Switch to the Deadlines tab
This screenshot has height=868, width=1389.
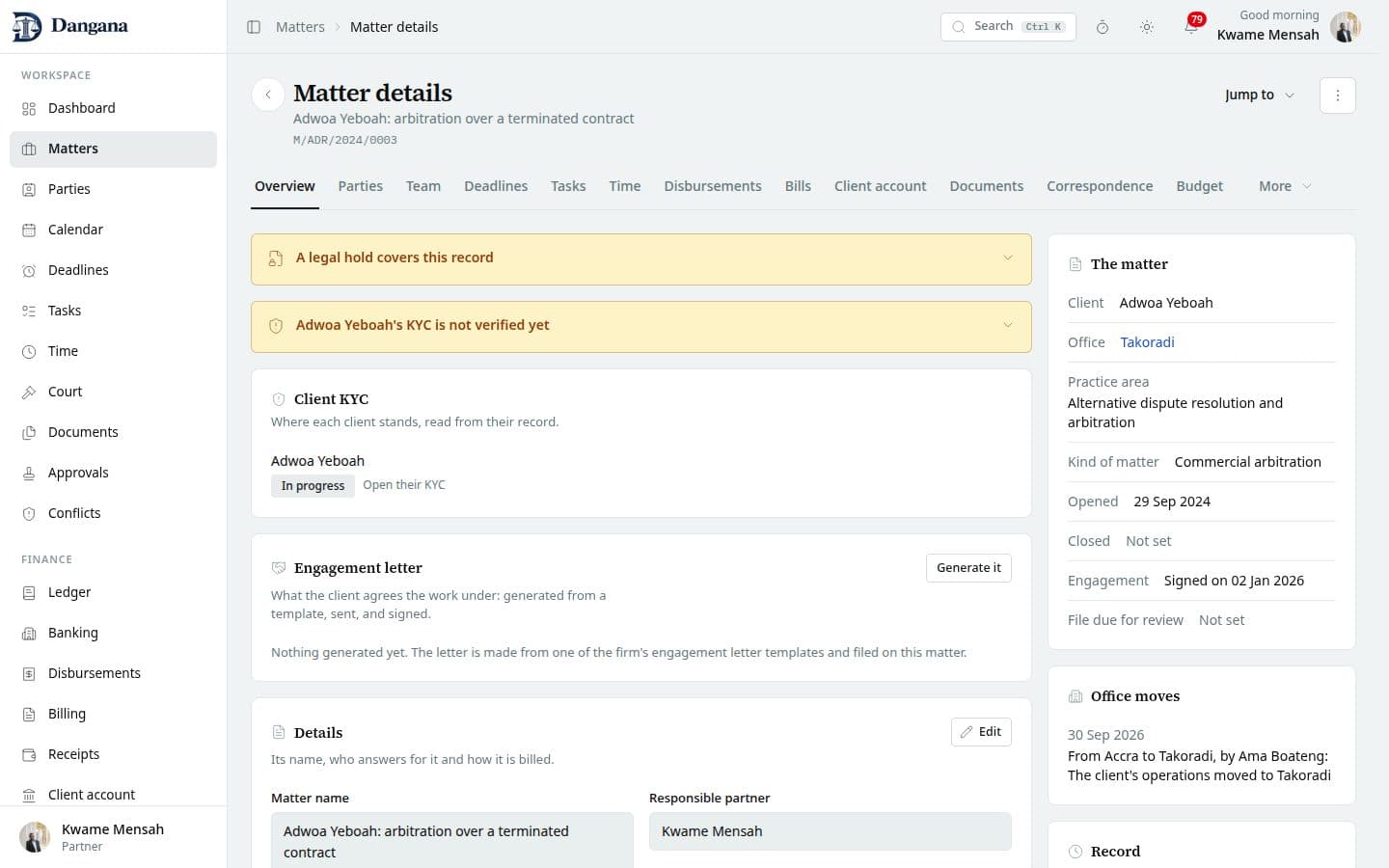coord(496,186)
